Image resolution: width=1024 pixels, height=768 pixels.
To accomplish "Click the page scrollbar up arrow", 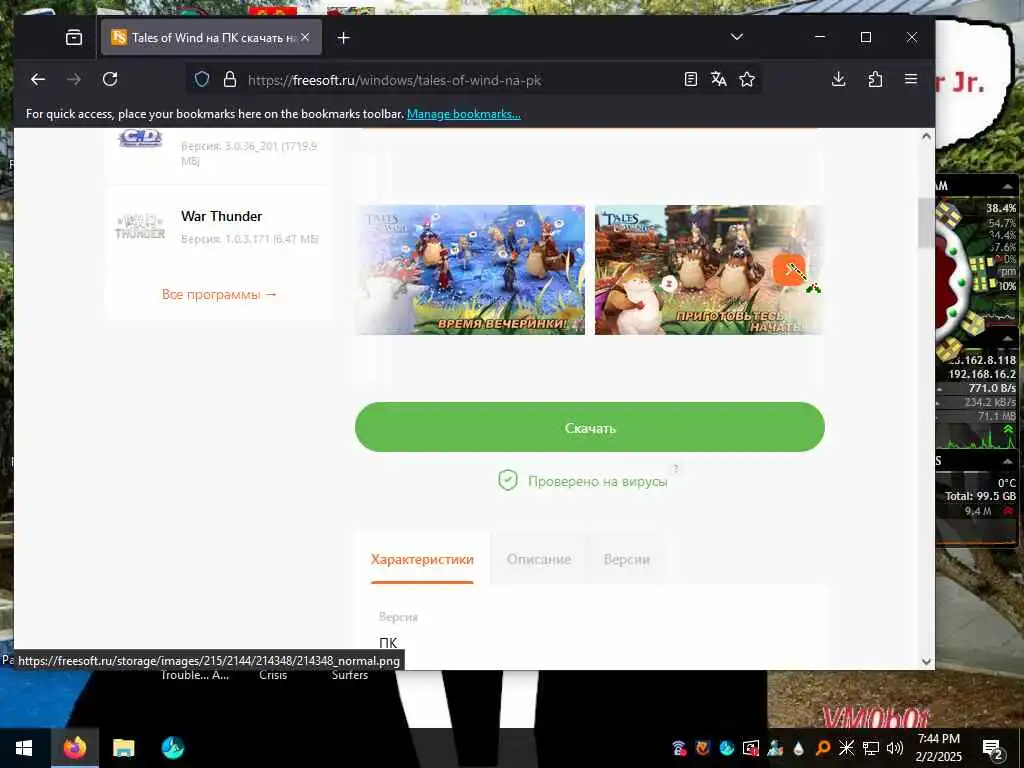I will pyautogui.click(x=926, y=136).
